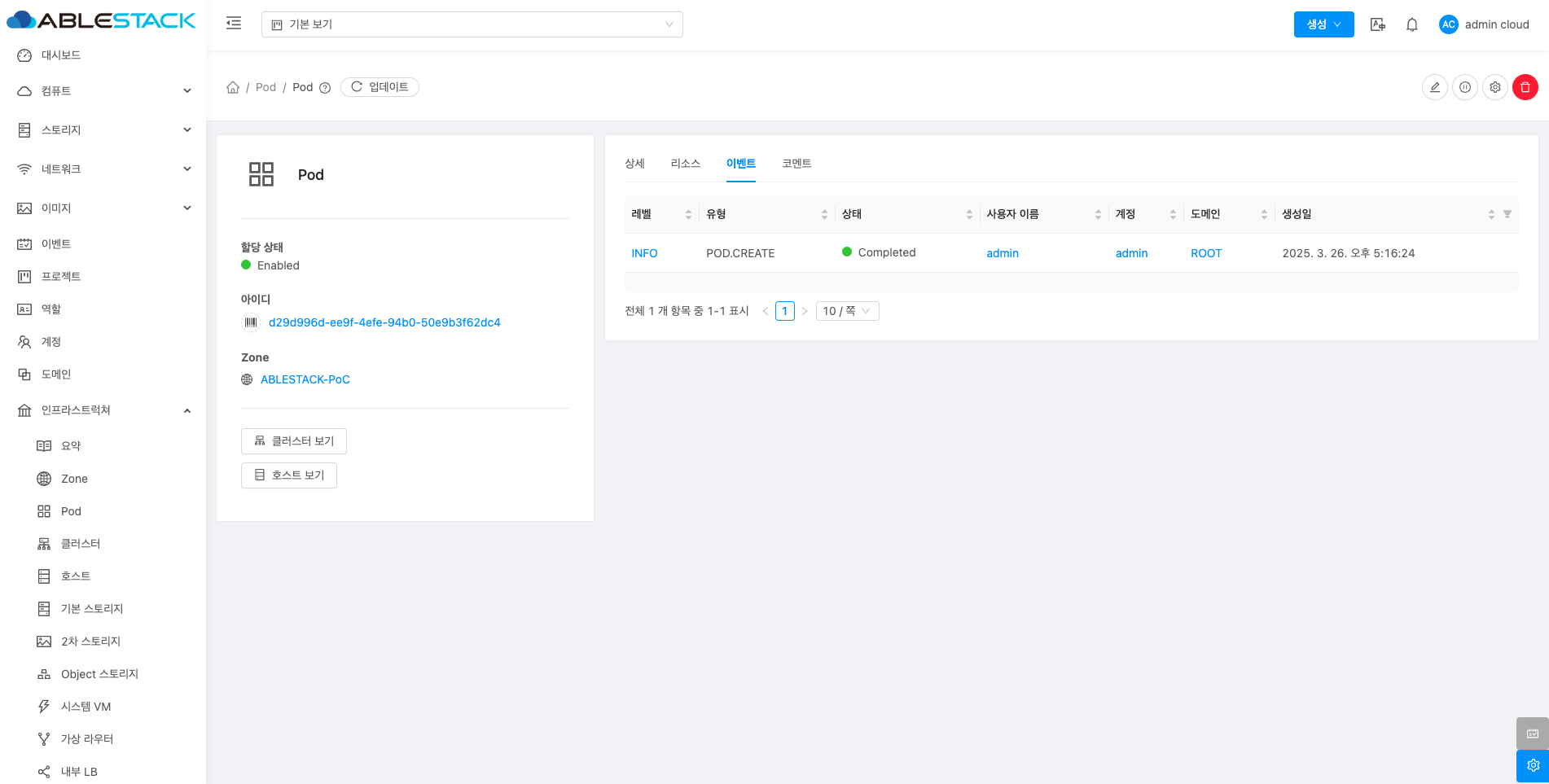Collapse the sidebar menu icon

pyautogui.click(x=234, y=24)
